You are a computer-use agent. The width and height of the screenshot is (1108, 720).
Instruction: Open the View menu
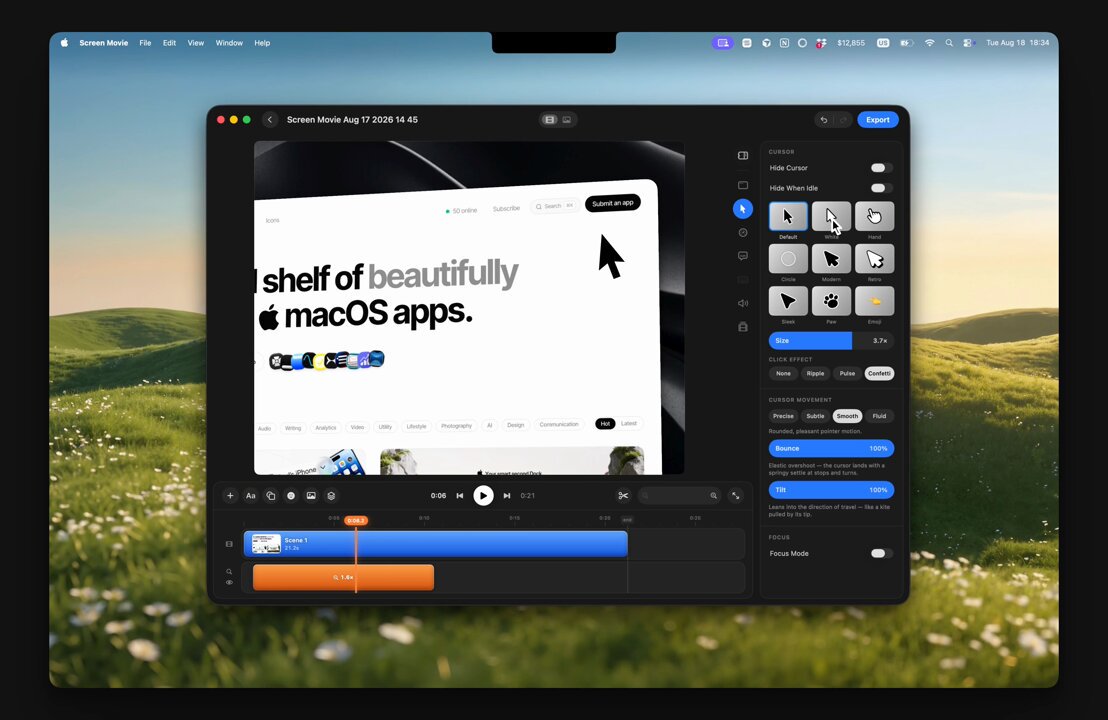(196, 43)
